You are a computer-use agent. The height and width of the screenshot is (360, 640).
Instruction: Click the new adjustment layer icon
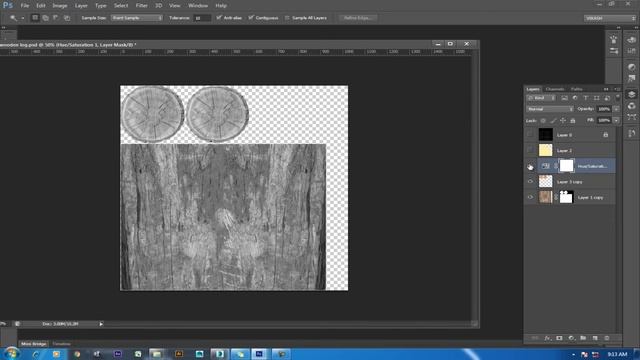571,338
